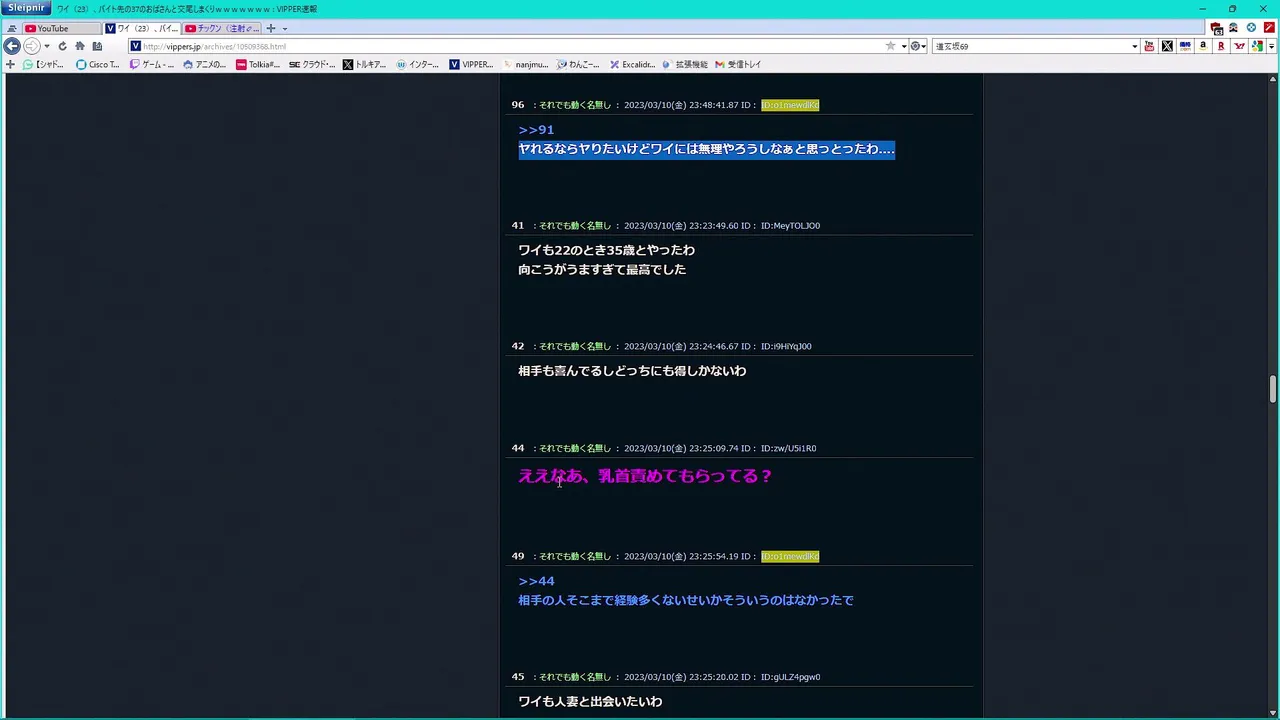Viewport: 1280px width, 720px height.
Task: Click the page vertical scrollbar thumb
Action: pos(1273,389)
